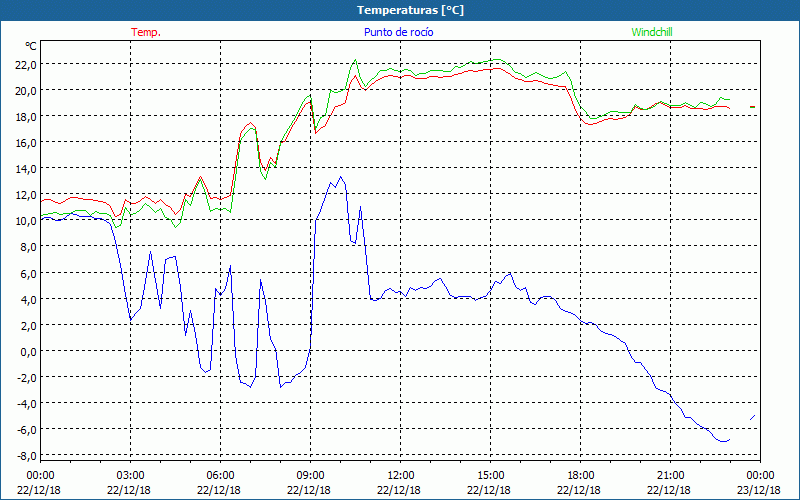Click the 18,0 y-axis value

coord(26,117)
